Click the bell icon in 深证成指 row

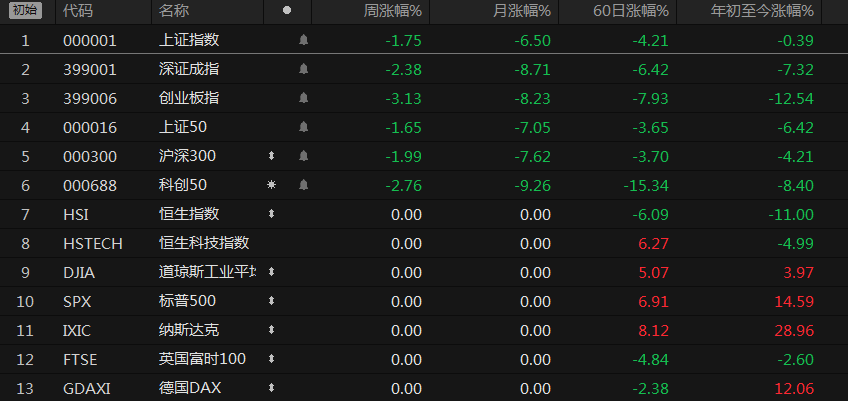(303, 70)
